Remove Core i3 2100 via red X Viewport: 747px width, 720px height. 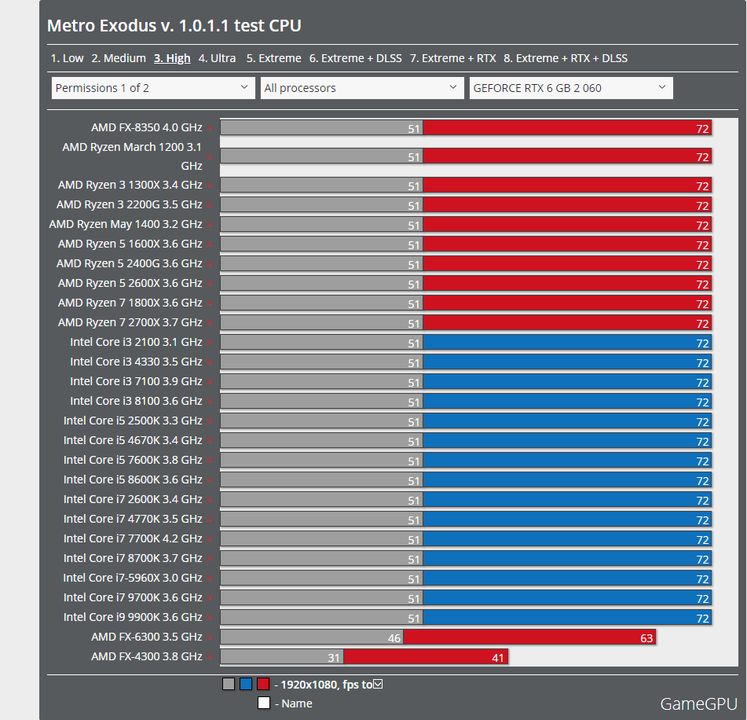(x=210, y=342)
